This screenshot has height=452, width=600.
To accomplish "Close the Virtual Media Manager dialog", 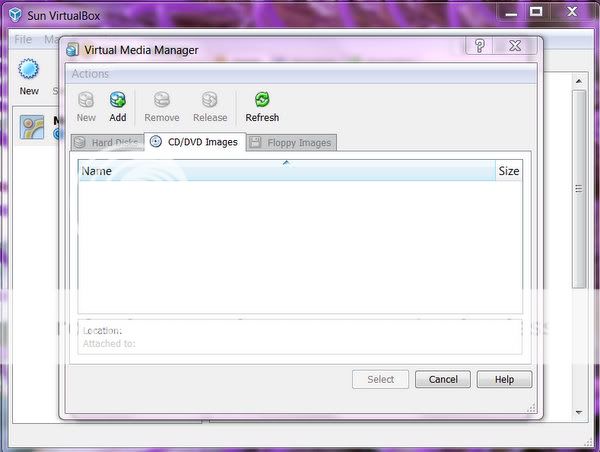I will coord(515,46).
